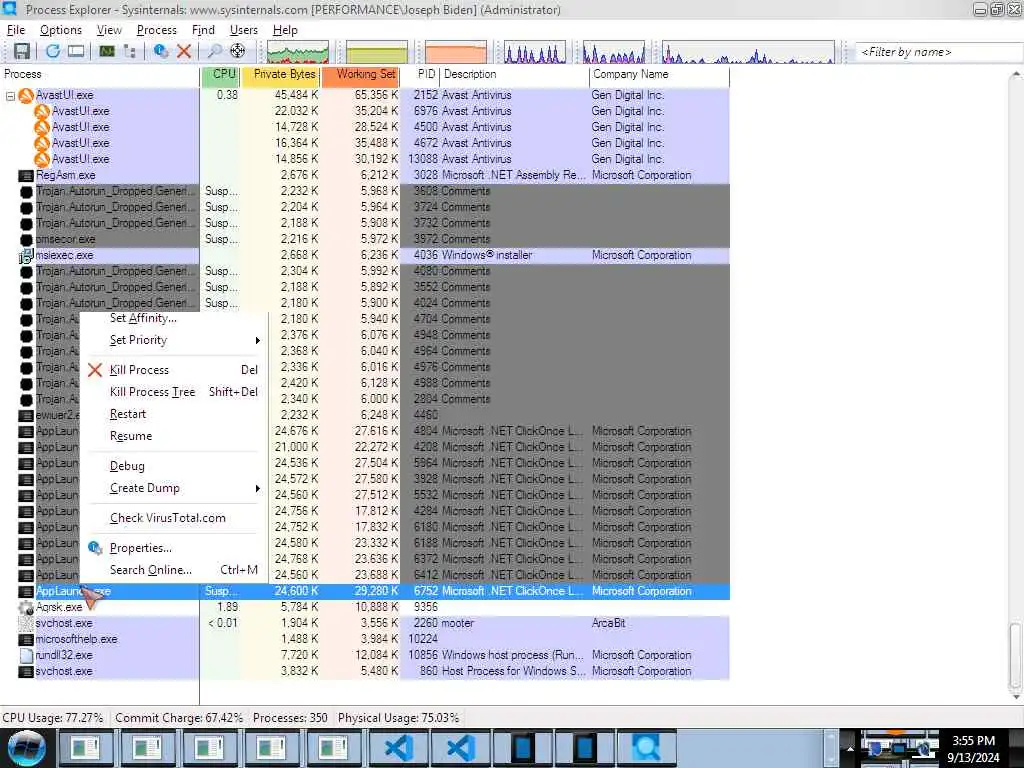Open the yellow commit history mini graph
The height and width of the screenshot is (768, 1024).
coord(377,52)
